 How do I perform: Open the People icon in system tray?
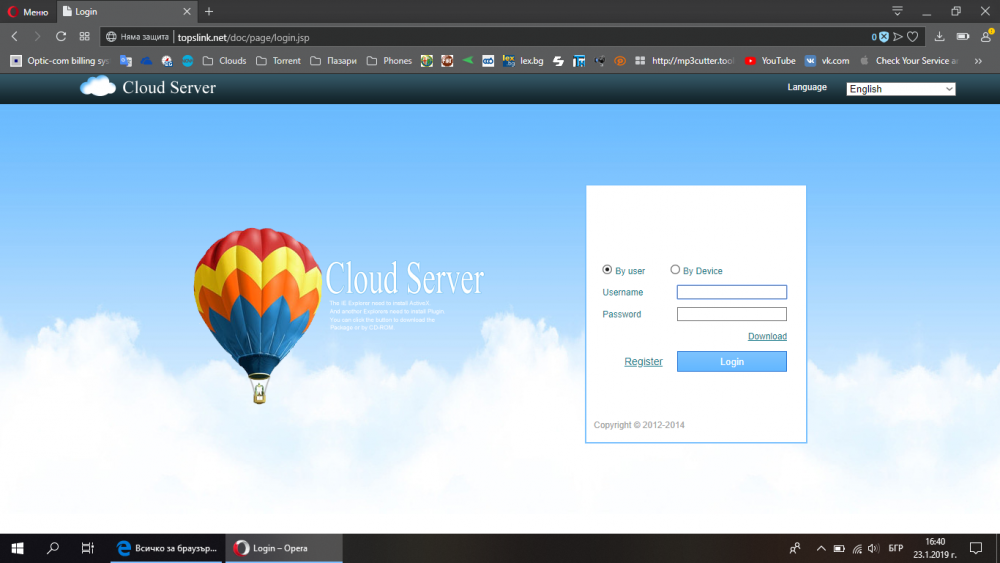click(795, 548)
